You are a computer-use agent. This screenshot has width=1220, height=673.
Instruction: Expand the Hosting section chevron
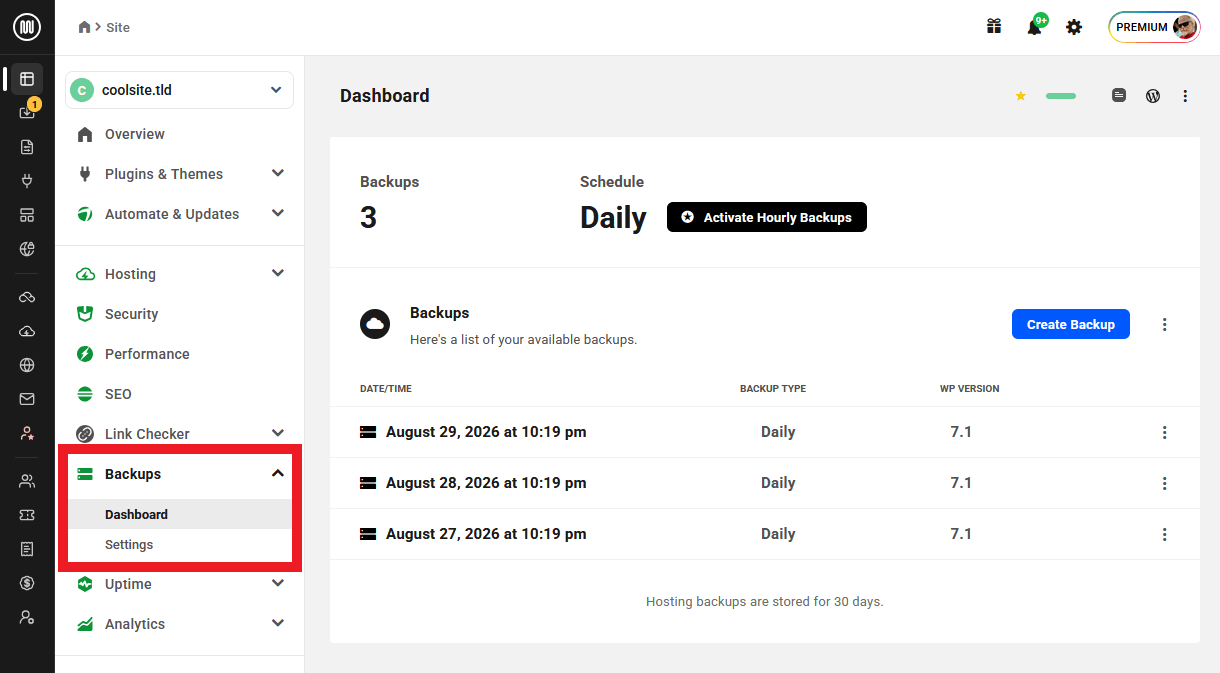tap(278, 273)
